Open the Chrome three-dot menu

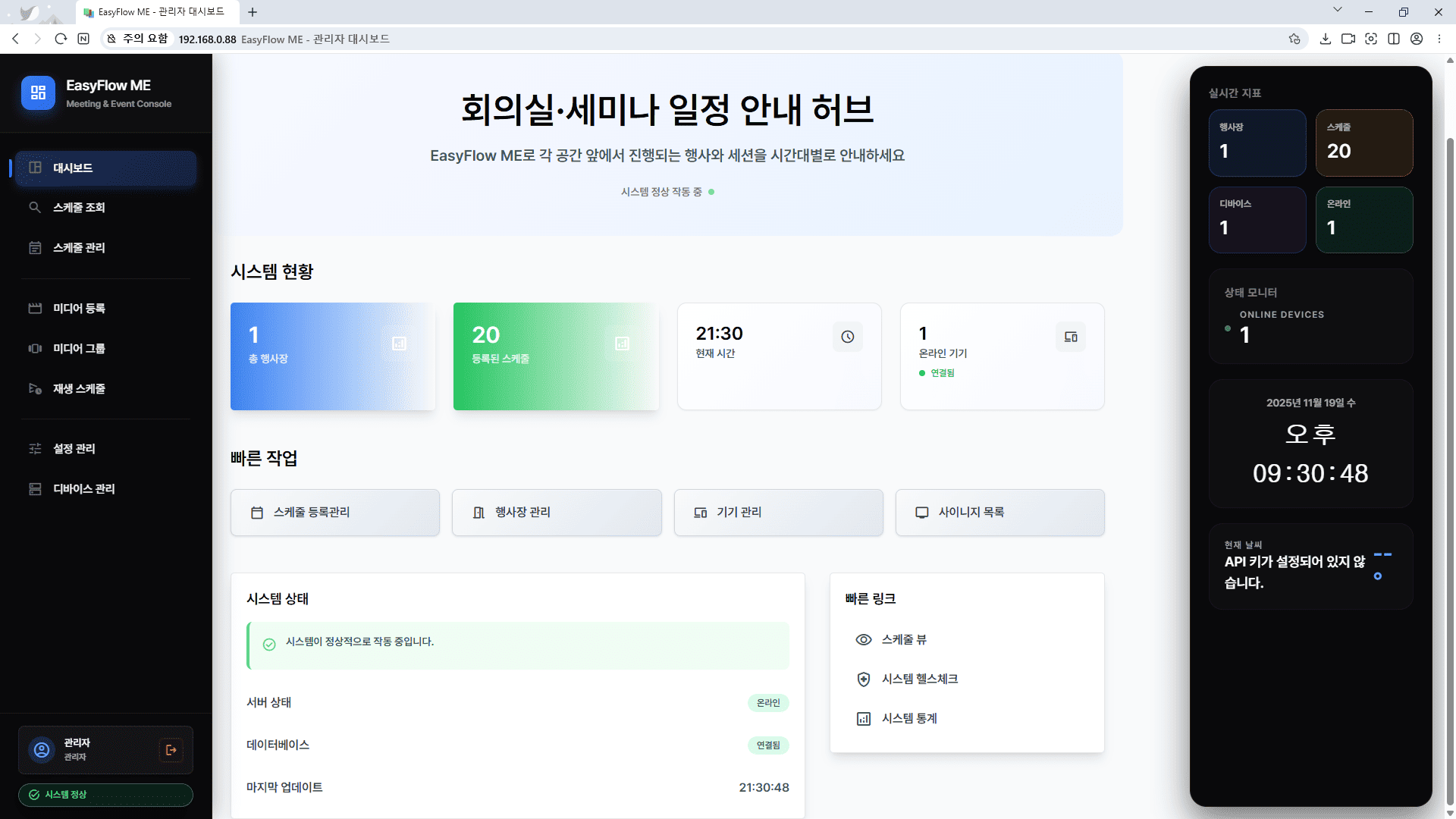[1440, 39]
